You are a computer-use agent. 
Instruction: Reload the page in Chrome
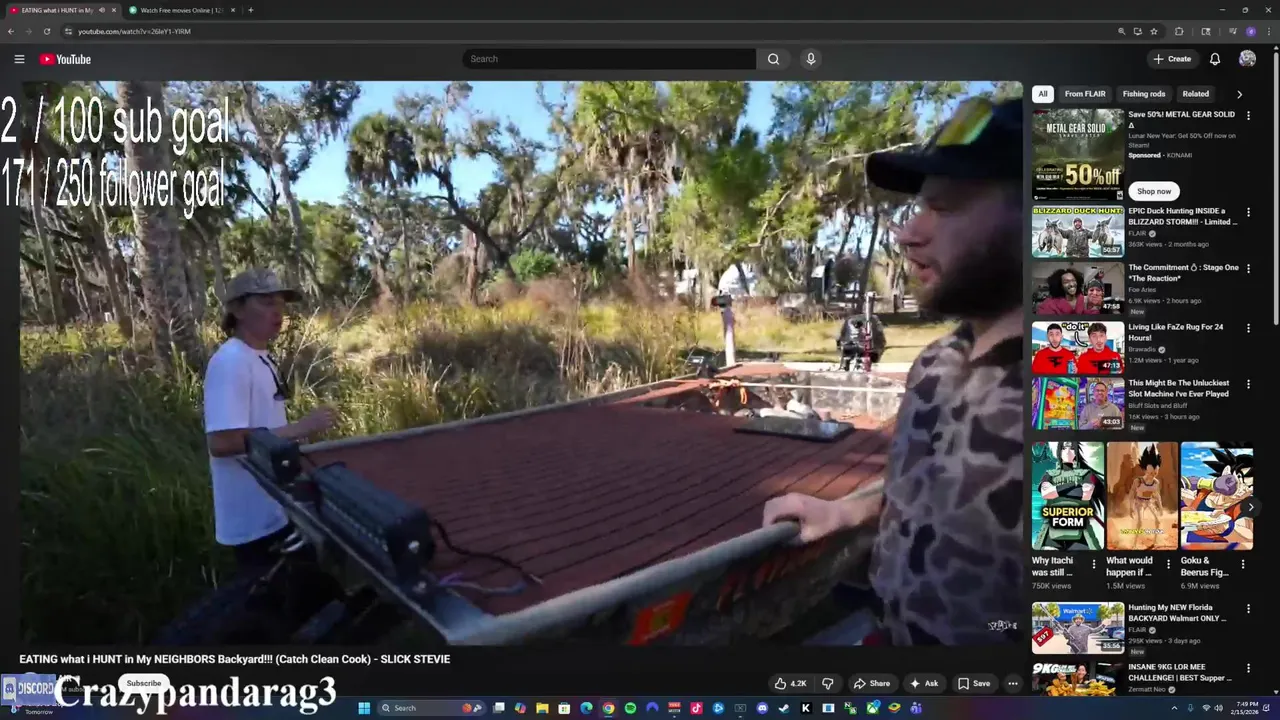pyautogui.click(x=46, y=31)
